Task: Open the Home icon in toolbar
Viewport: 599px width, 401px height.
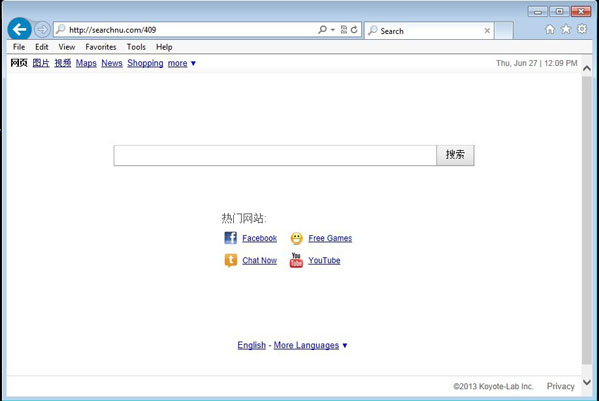Action: point(550,29)
